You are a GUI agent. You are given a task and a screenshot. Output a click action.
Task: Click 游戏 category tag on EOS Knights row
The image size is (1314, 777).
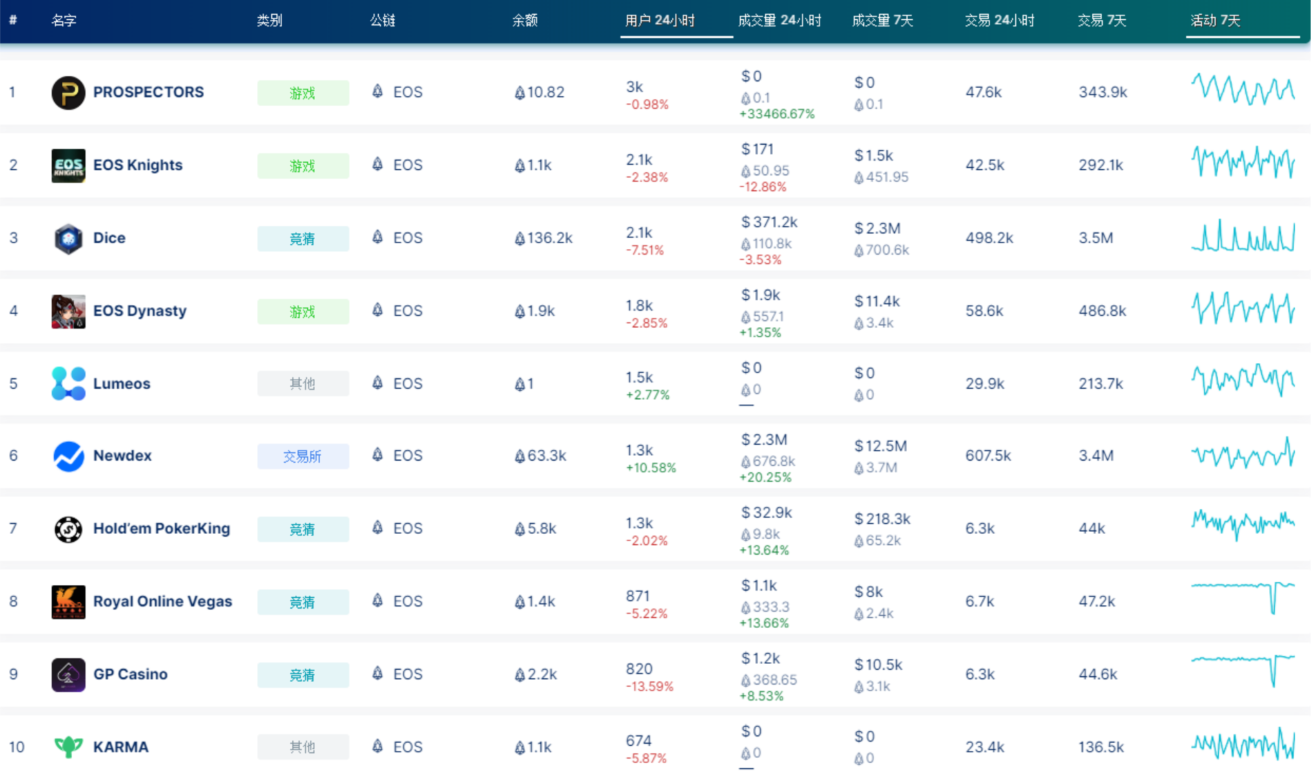click(x=303, y=166)
